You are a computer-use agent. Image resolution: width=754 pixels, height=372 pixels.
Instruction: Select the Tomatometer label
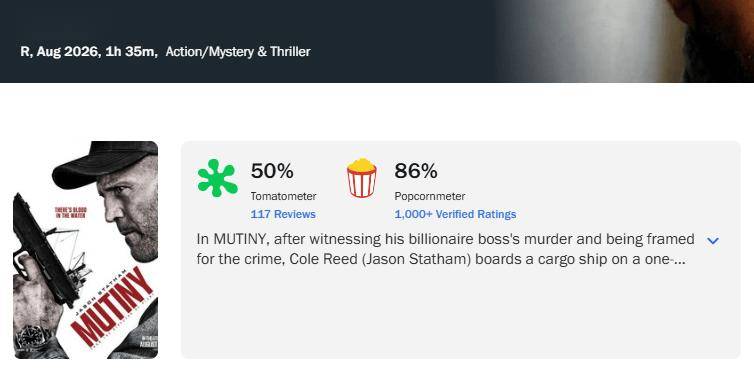point(283,196)
